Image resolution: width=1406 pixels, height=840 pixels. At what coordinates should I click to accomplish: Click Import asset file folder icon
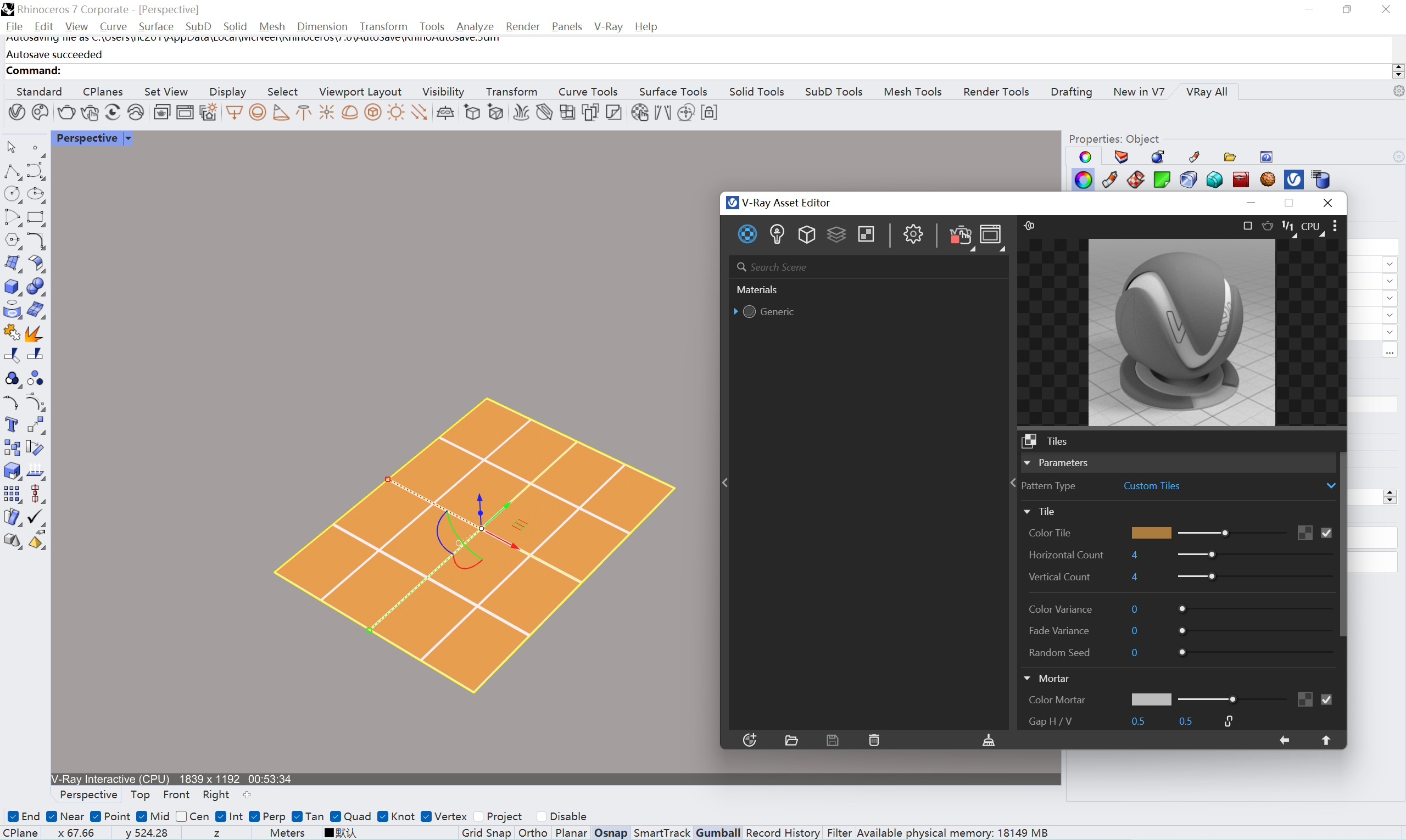[791, 740]
